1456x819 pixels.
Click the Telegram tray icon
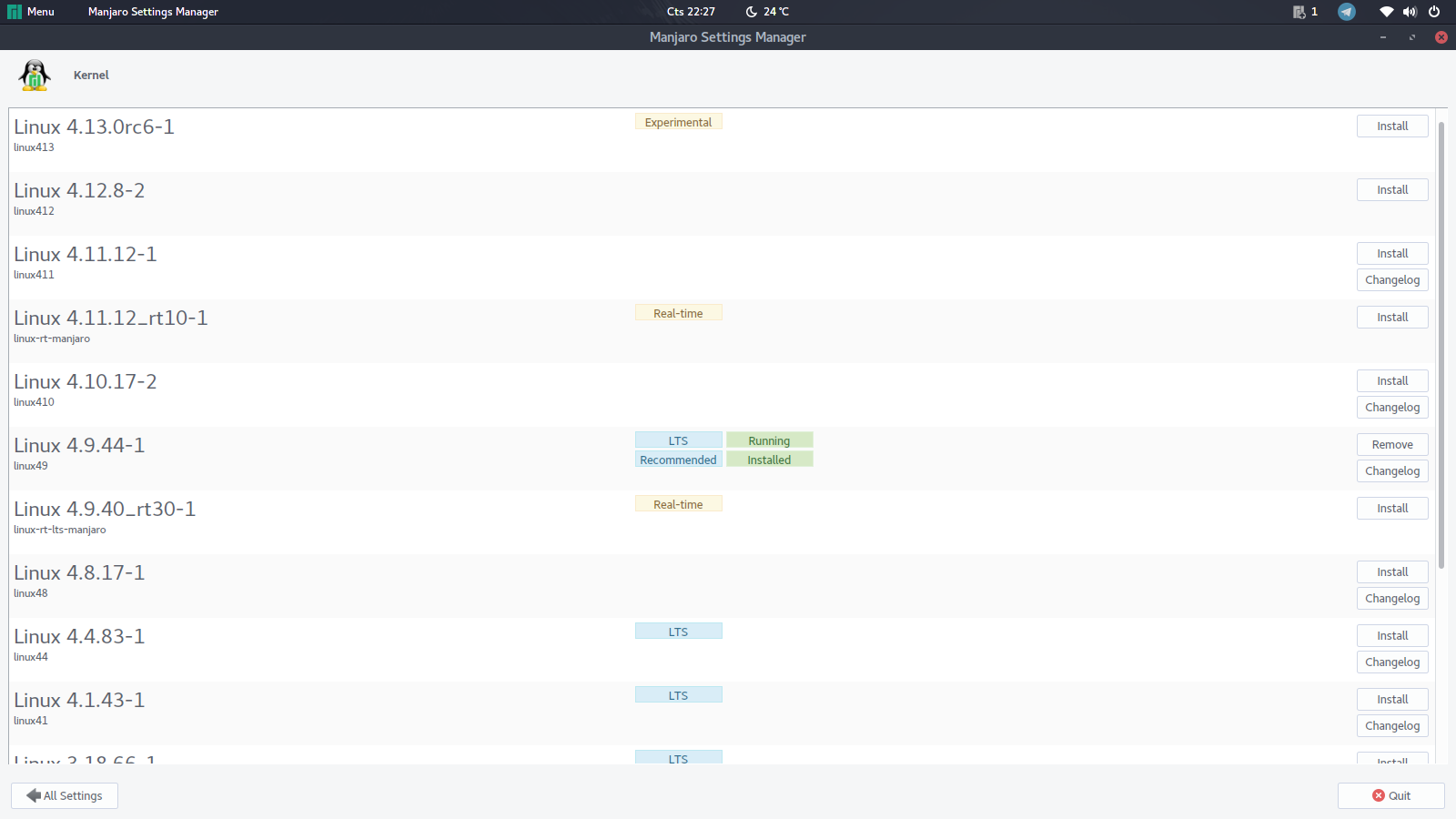click(x=1347, y=12)
